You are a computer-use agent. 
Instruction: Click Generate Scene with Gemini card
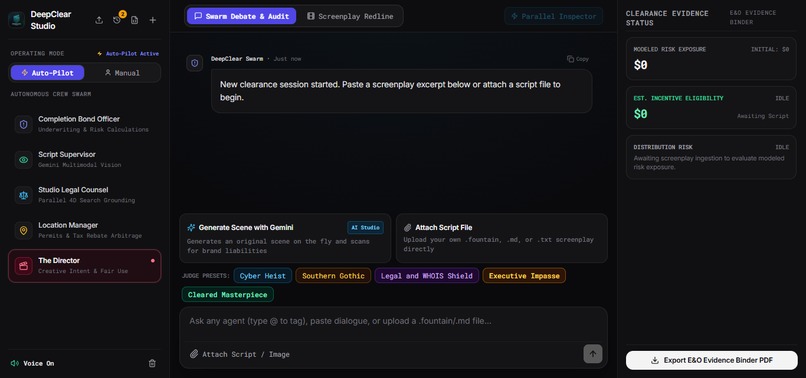(285, 238)
